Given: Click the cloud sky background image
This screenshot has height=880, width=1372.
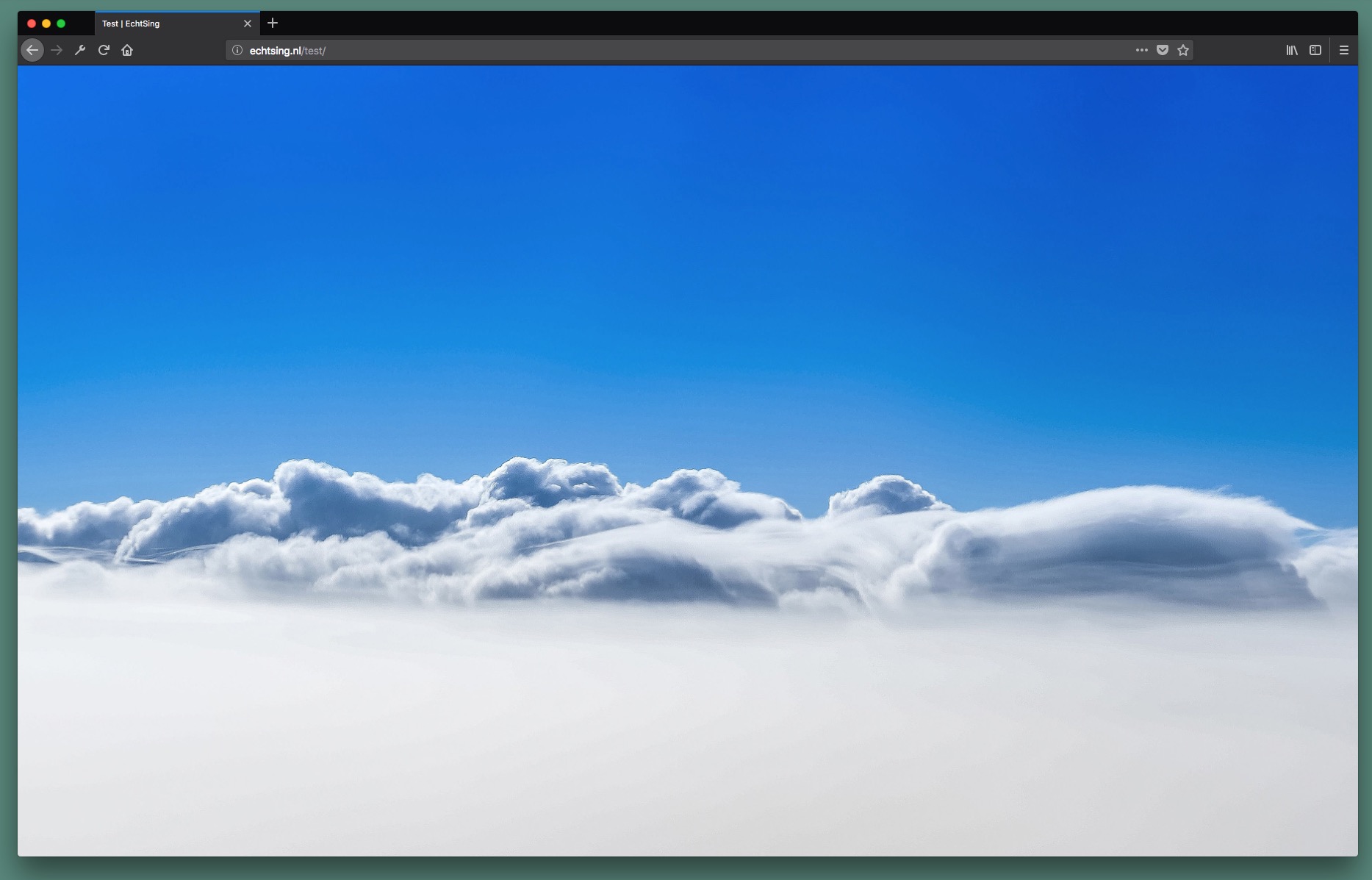Looking at the screenshot, I should (x=688, y=461).
